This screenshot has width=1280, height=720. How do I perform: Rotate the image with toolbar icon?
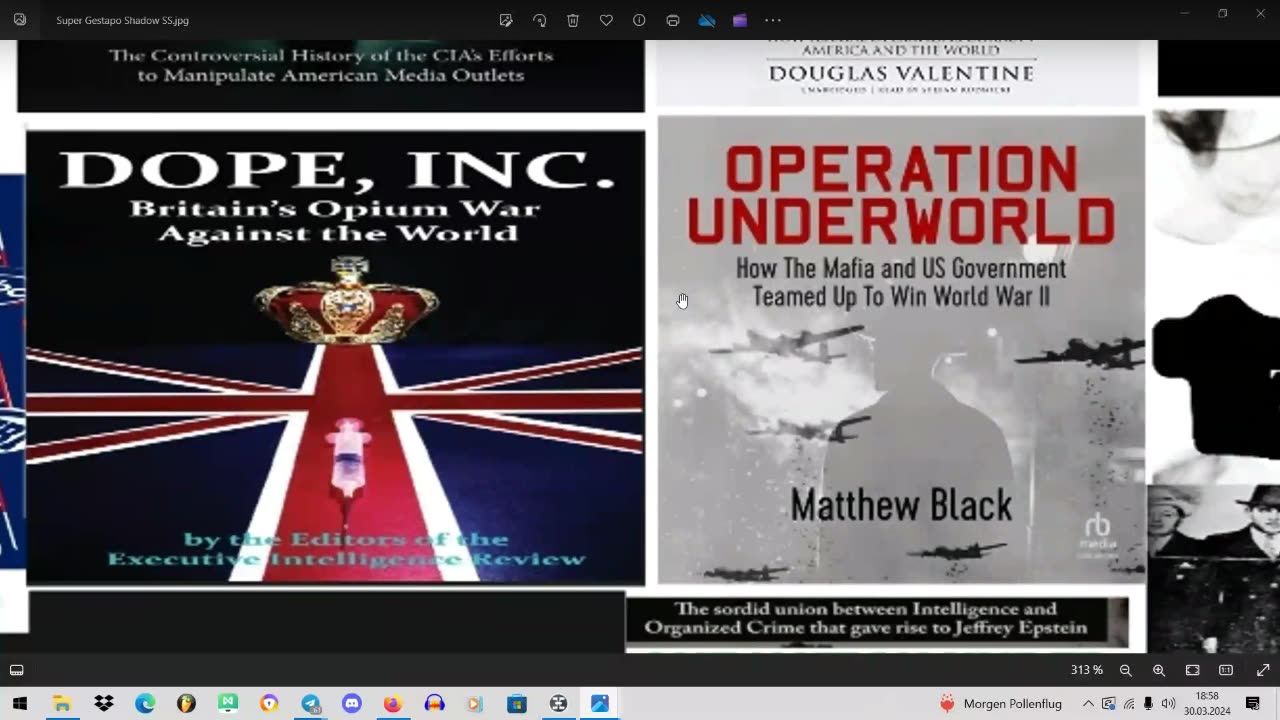540,20
